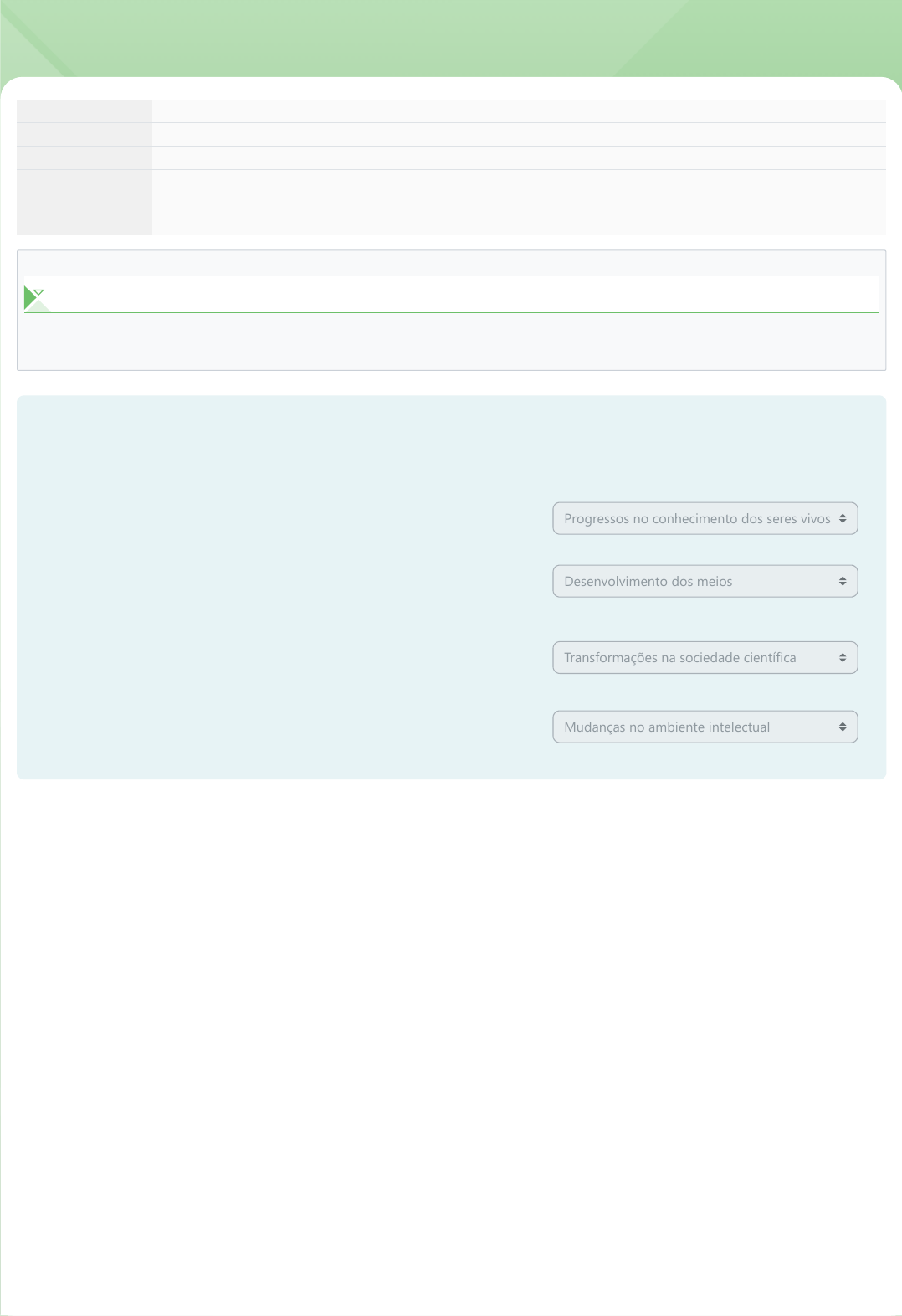Click the solid green triangle flag icon
Screen dimensions: 902x1316
[29, 298]
